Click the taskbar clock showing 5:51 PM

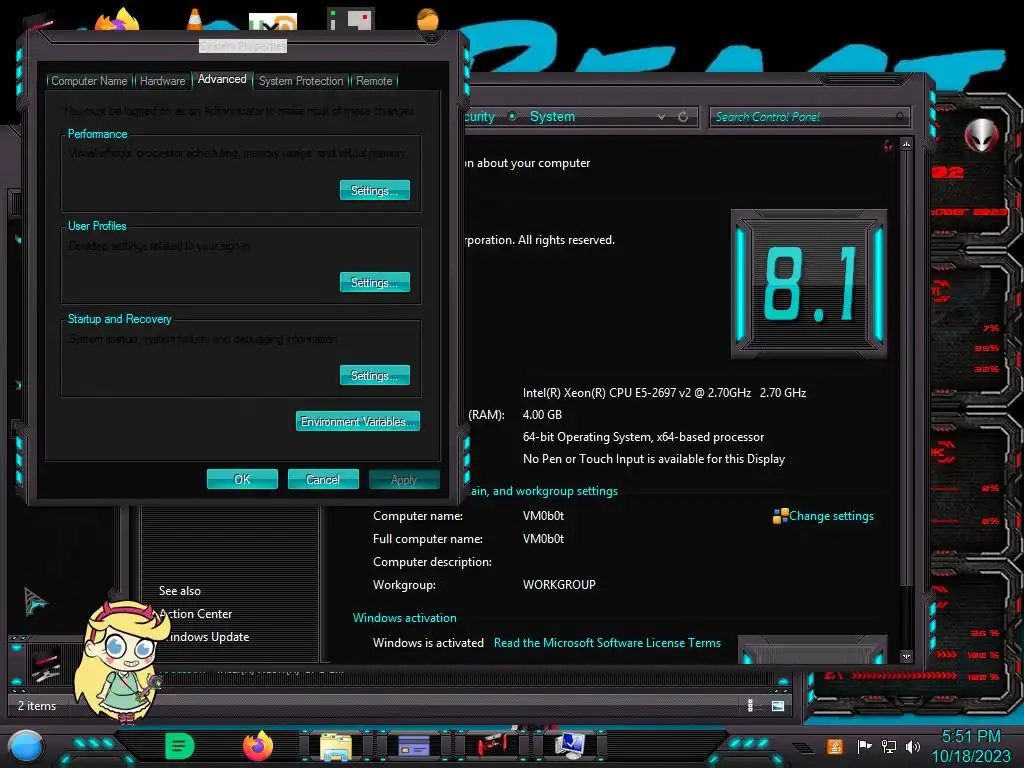[x=971, y=737]
